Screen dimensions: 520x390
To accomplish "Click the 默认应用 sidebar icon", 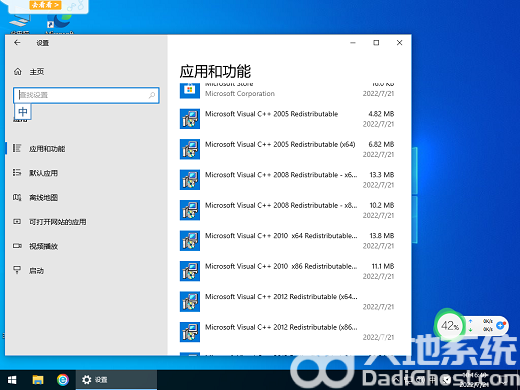I will click(17, 173).
